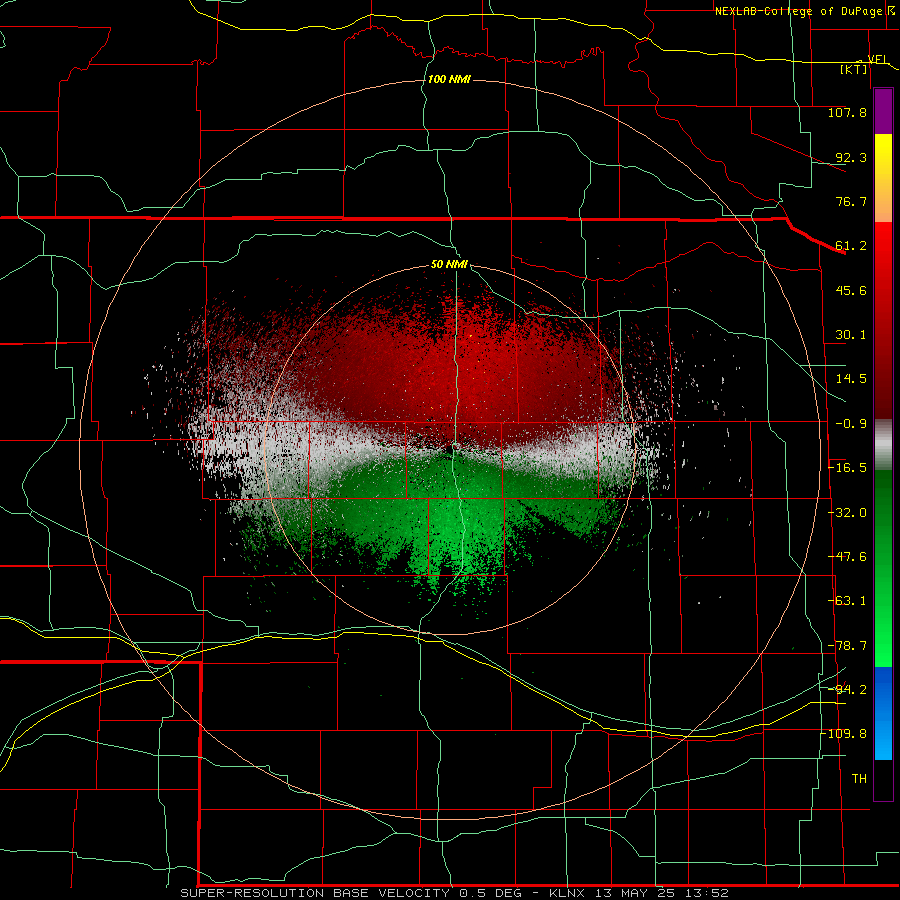Image resolution: width=900 pixels, height=900 pixels.
Task: Select the -78.7 value on velocity scale
Action: tap(847, 646)
